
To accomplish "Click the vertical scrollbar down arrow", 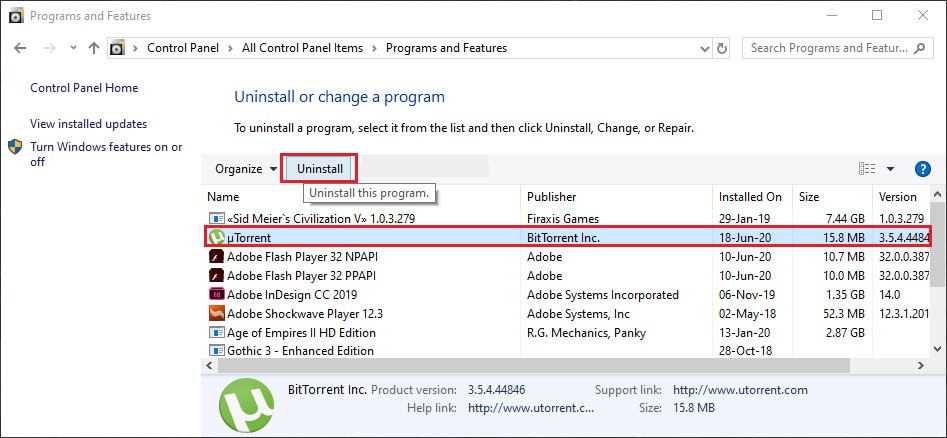I will pyautogui.click(x=937, y=349).
